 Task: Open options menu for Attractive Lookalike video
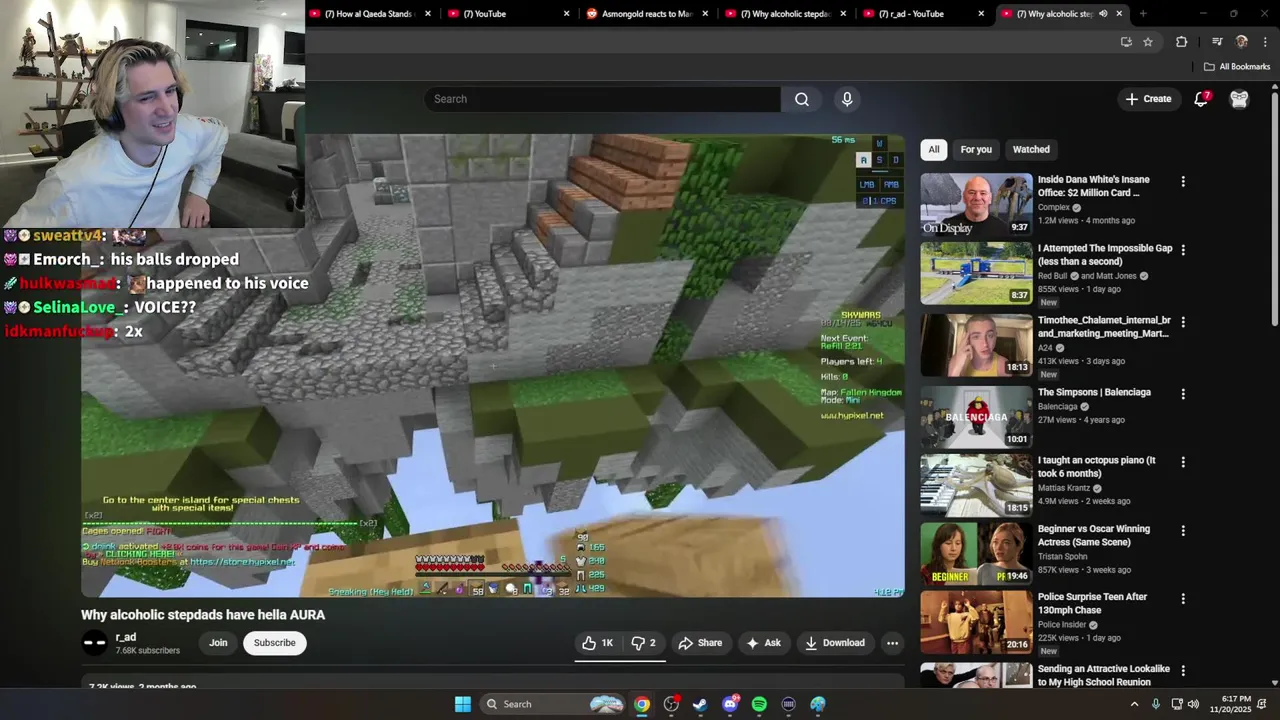click(x=1183, y=670)
